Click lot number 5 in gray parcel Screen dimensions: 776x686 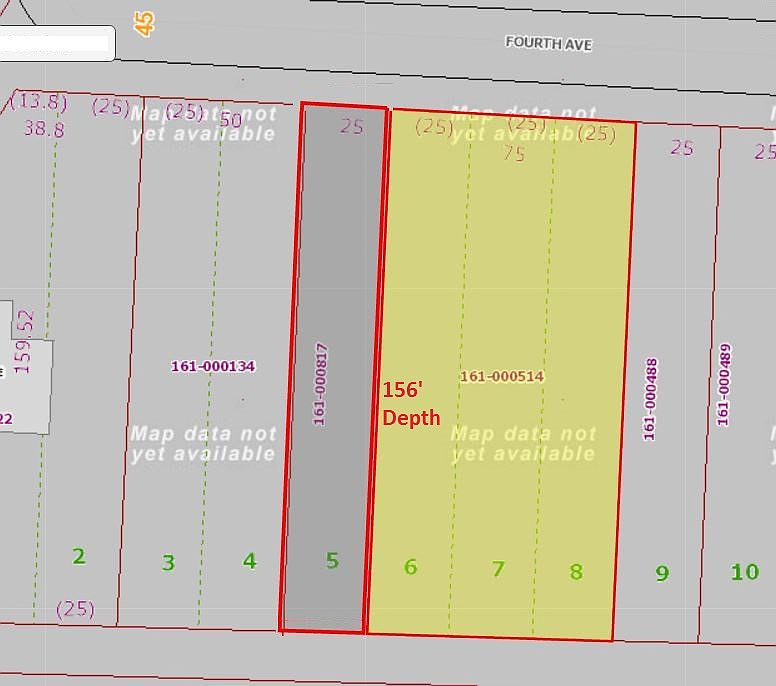coord(332,560)
